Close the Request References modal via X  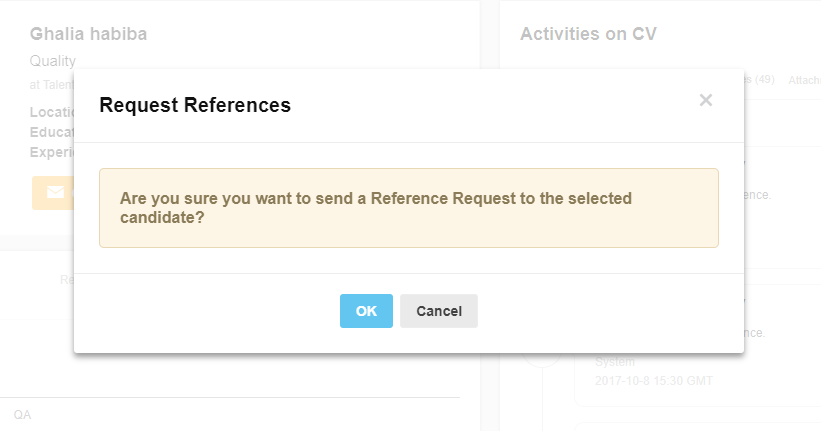click(706, 100)
